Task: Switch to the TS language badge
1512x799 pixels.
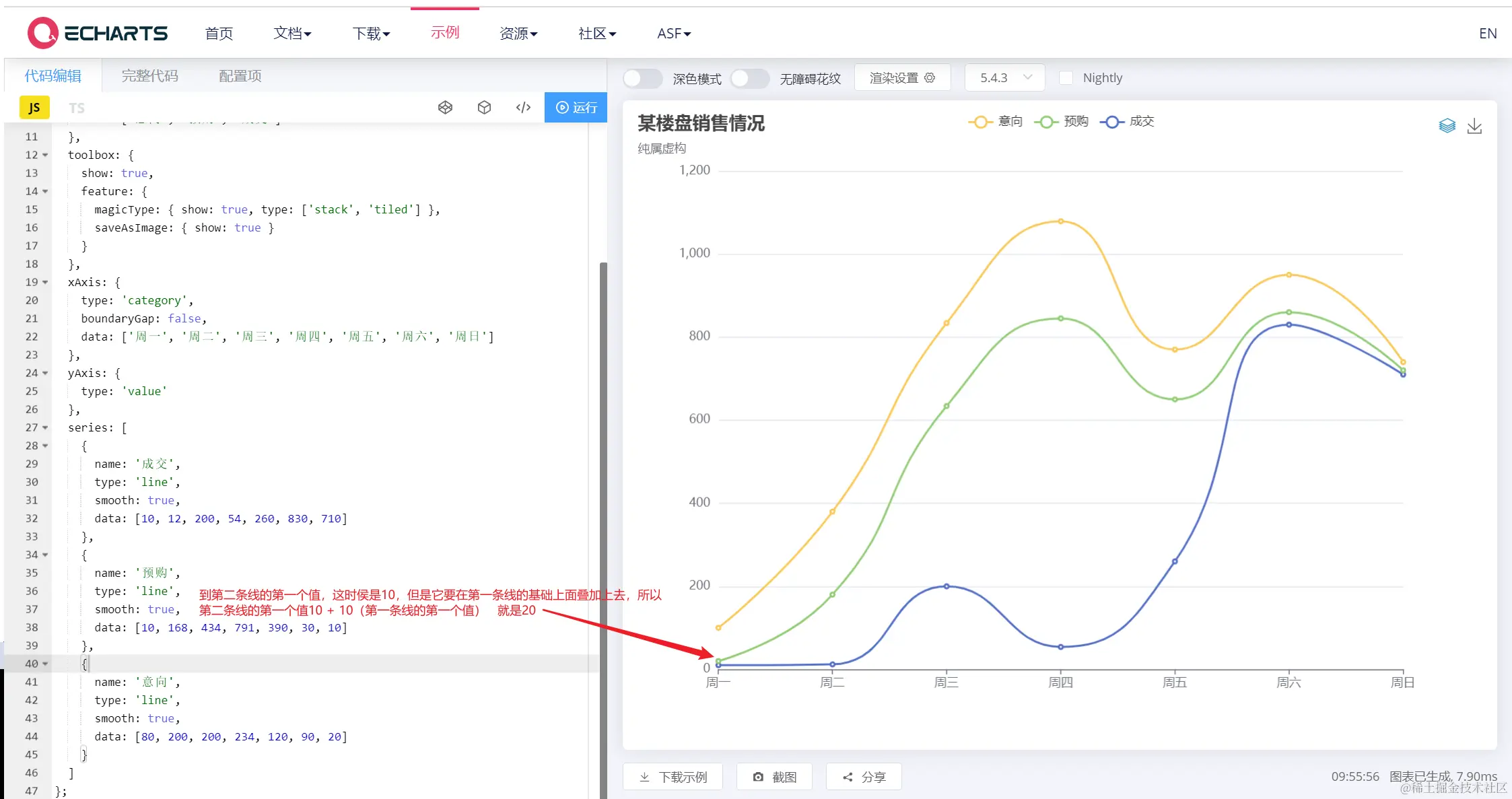Action: [x=77, y=108]
